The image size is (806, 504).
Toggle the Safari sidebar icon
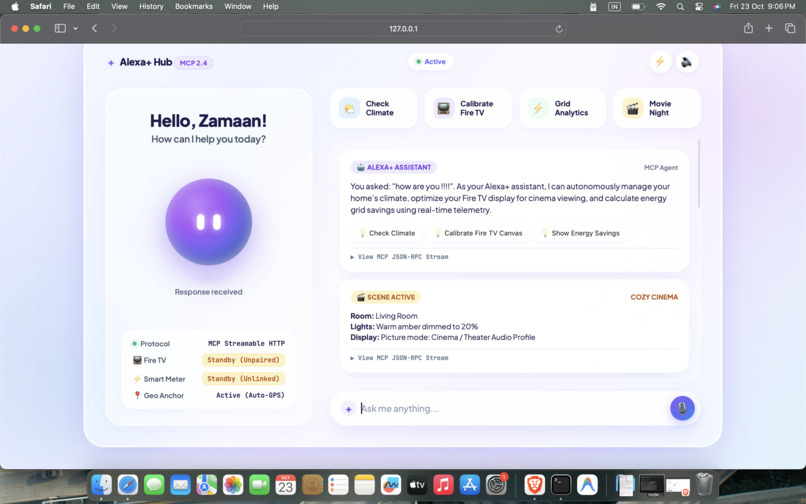tap(60, 28)
